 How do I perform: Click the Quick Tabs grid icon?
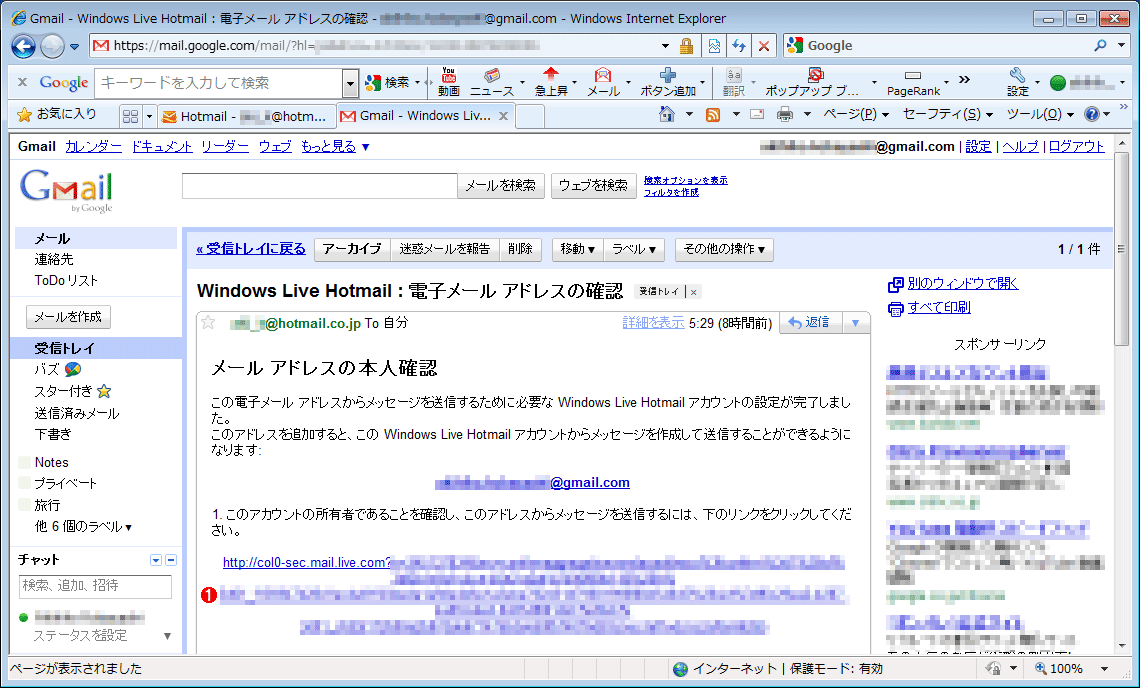pyautogui.click(x=131, y=116)
